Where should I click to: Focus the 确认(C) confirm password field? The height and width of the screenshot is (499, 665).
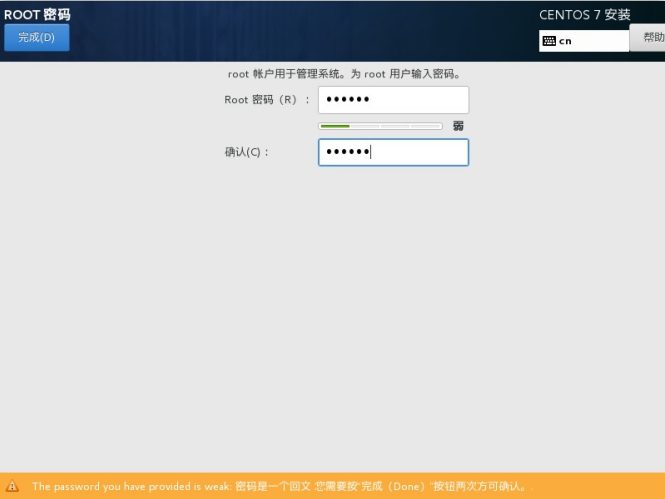pyautogui.click(x=393, y=152)
